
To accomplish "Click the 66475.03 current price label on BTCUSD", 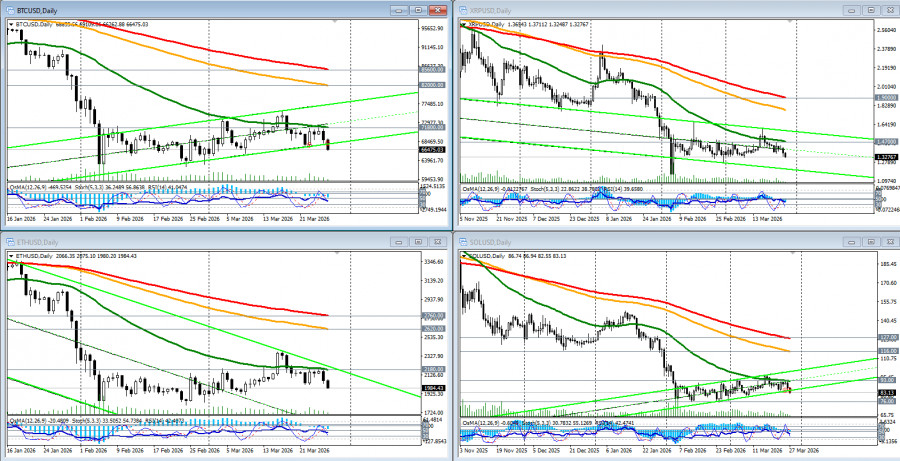I will [431, 150].
